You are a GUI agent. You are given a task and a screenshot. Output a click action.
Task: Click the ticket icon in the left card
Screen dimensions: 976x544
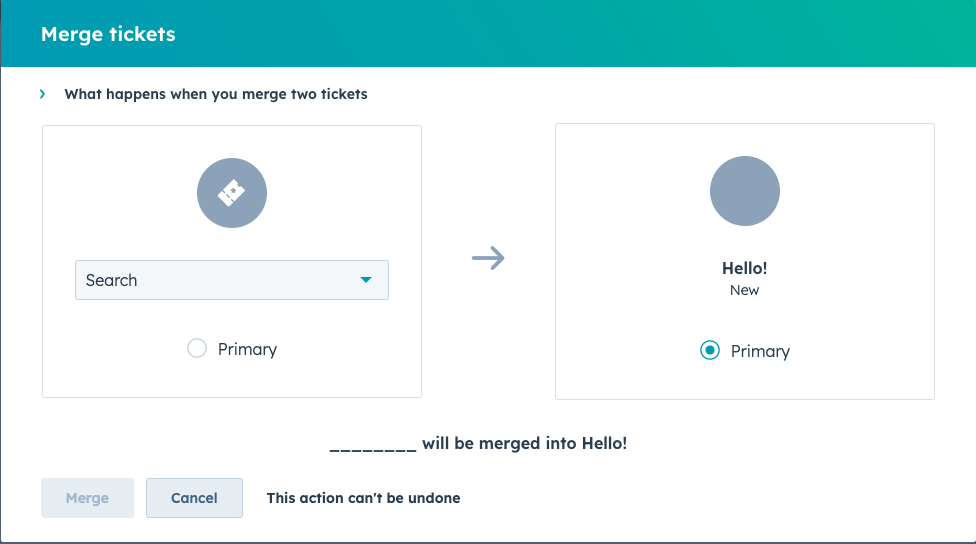[232, 193]
